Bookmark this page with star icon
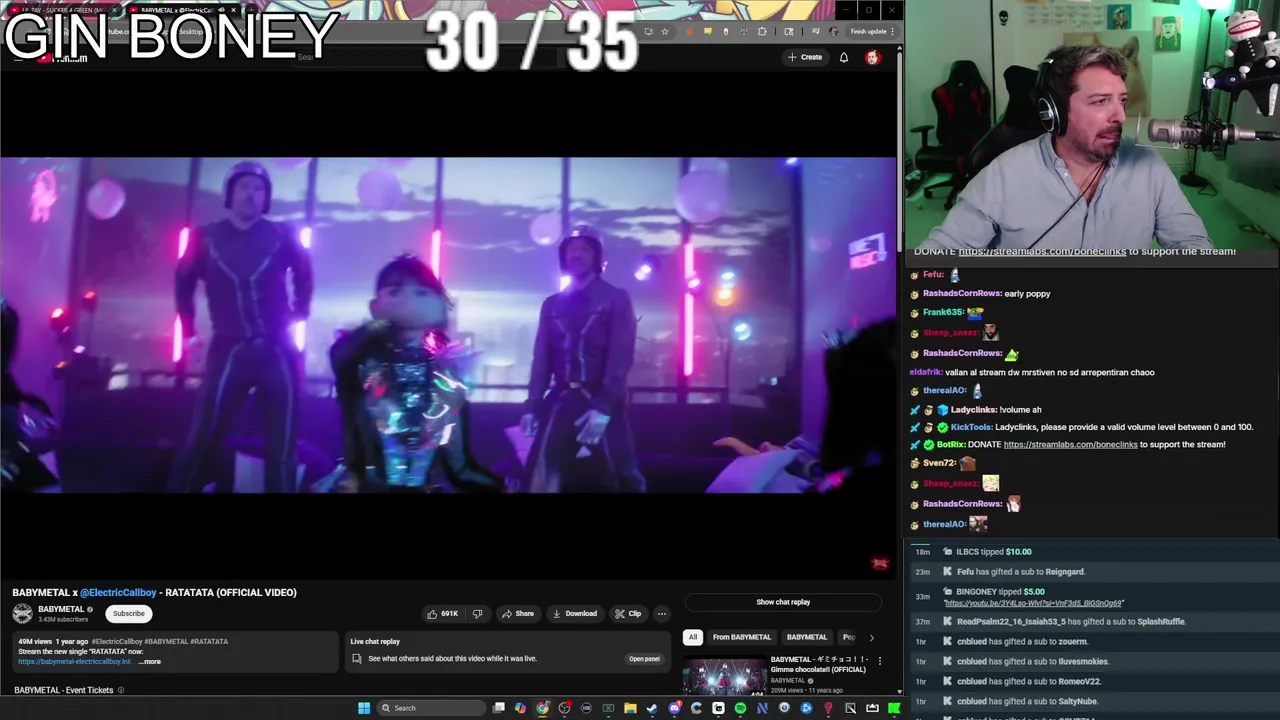Image resolution: width=1280 pixels, height=720 pixels. pos(664,31)
